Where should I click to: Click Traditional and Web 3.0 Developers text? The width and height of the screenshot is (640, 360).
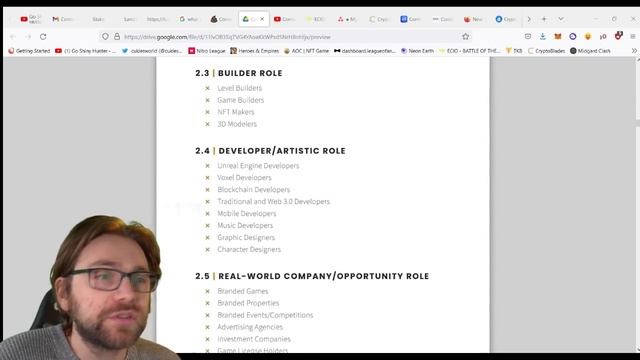[x=273, y=202]
